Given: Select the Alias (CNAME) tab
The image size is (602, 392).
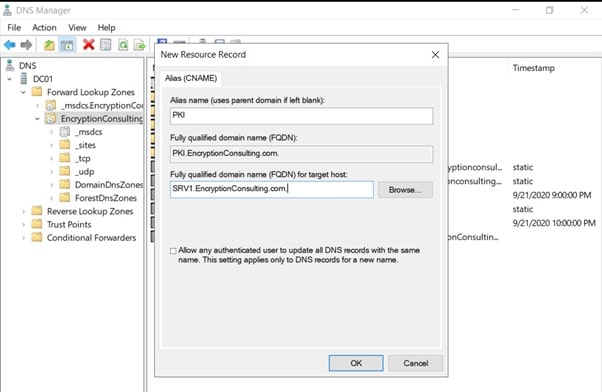Looking at the screenshot, I should click(x=191, y=78).
